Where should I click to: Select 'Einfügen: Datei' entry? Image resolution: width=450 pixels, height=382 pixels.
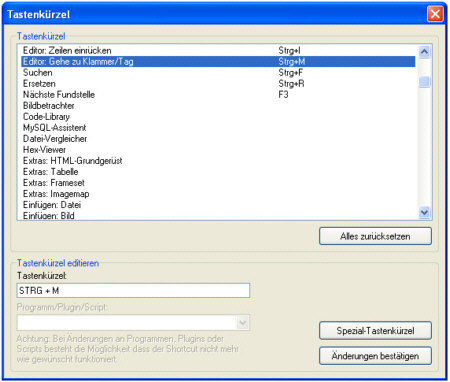[218, 205]
